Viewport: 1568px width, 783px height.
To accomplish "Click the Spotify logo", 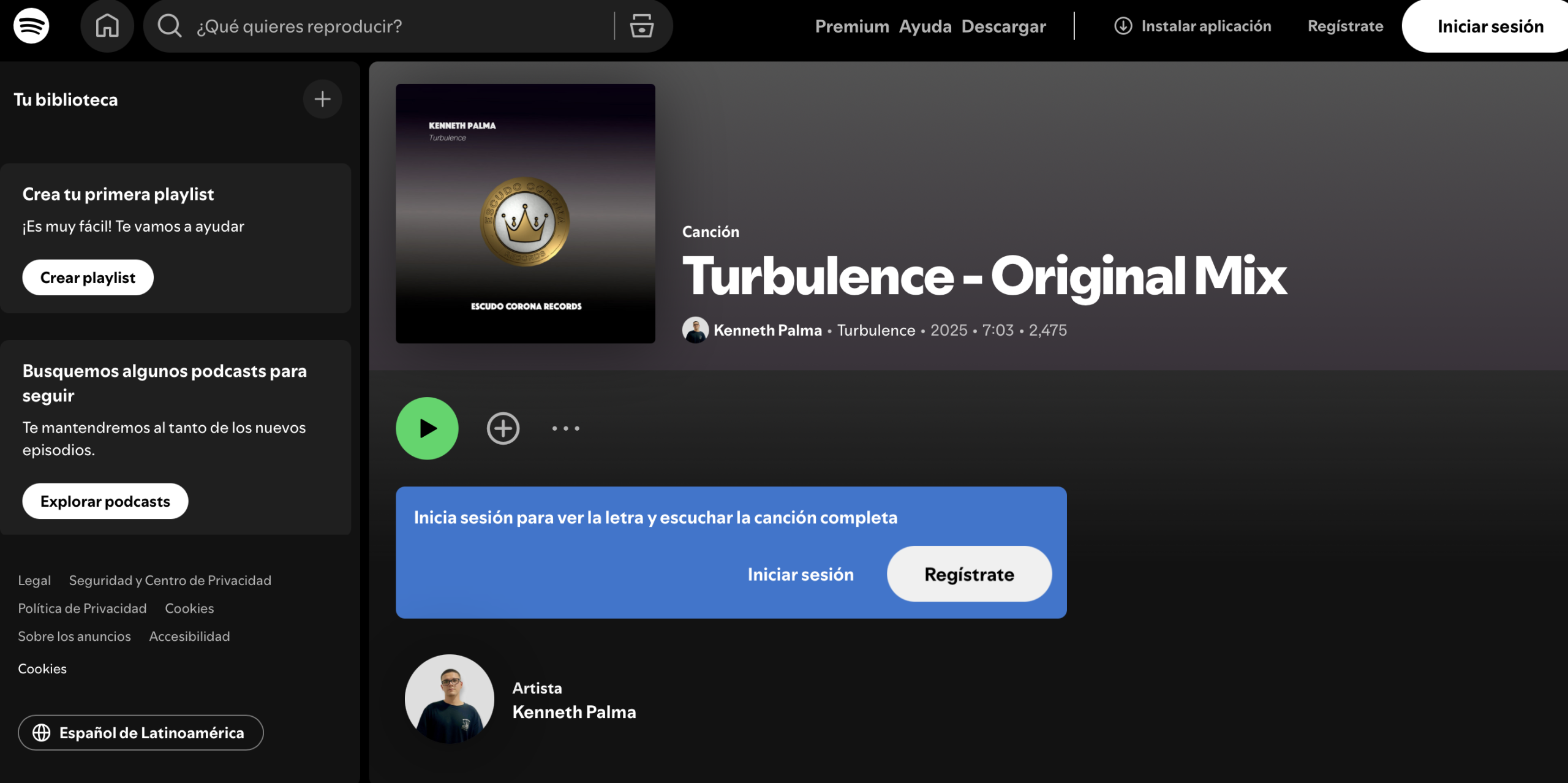I will (x=31, y=26).
